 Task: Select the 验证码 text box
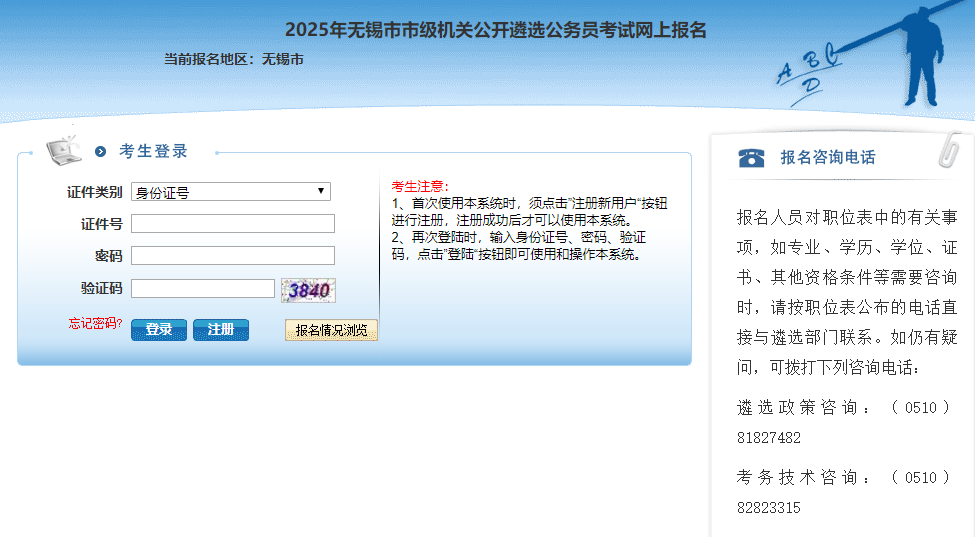(x=203, y=289)
